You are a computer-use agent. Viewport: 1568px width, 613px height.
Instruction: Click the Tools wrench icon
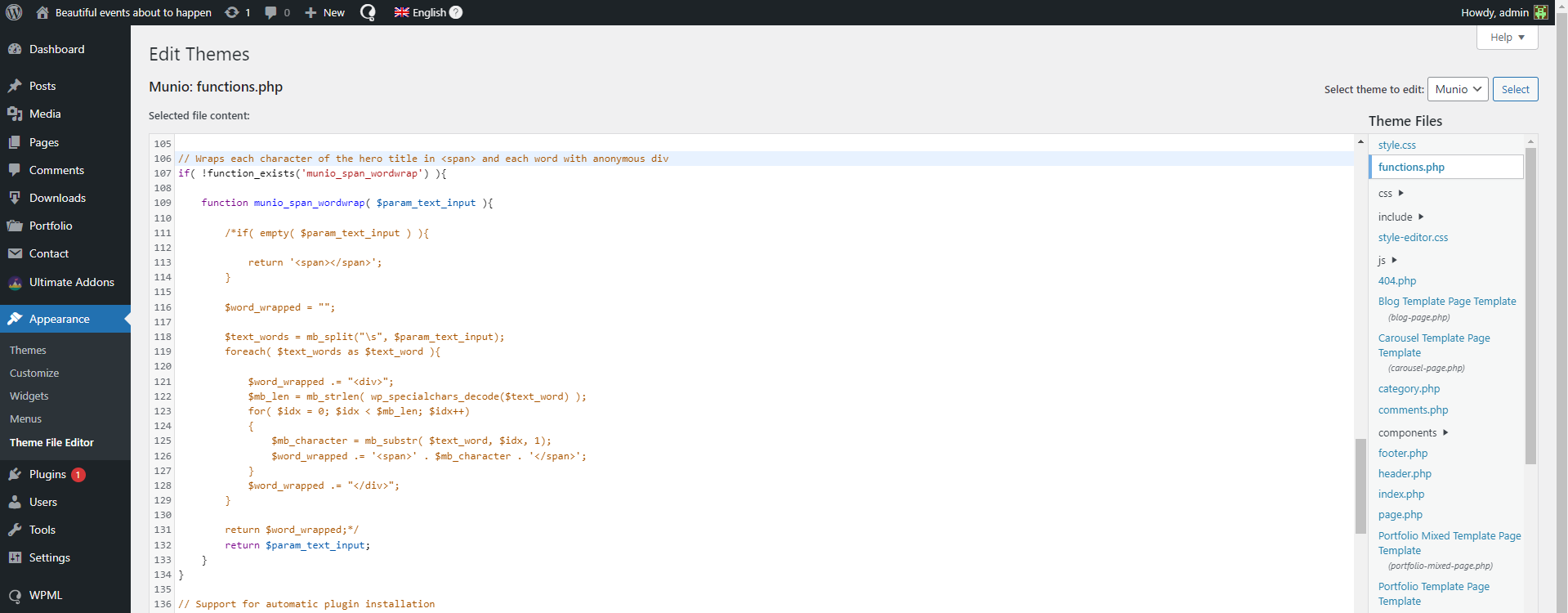(x=15, y=530)
